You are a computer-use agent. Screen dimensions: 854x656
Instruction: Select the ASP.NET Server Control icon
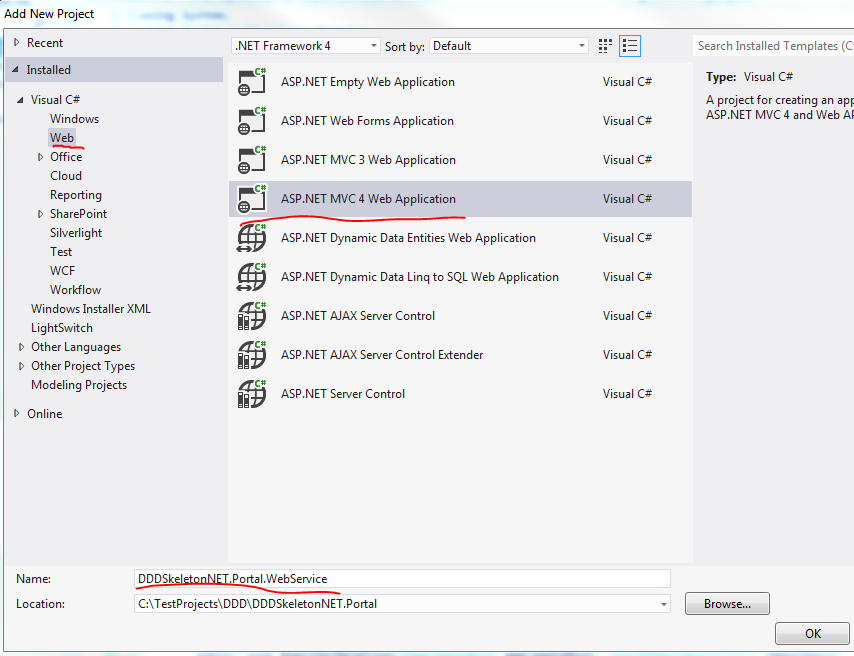coord(252,394)
